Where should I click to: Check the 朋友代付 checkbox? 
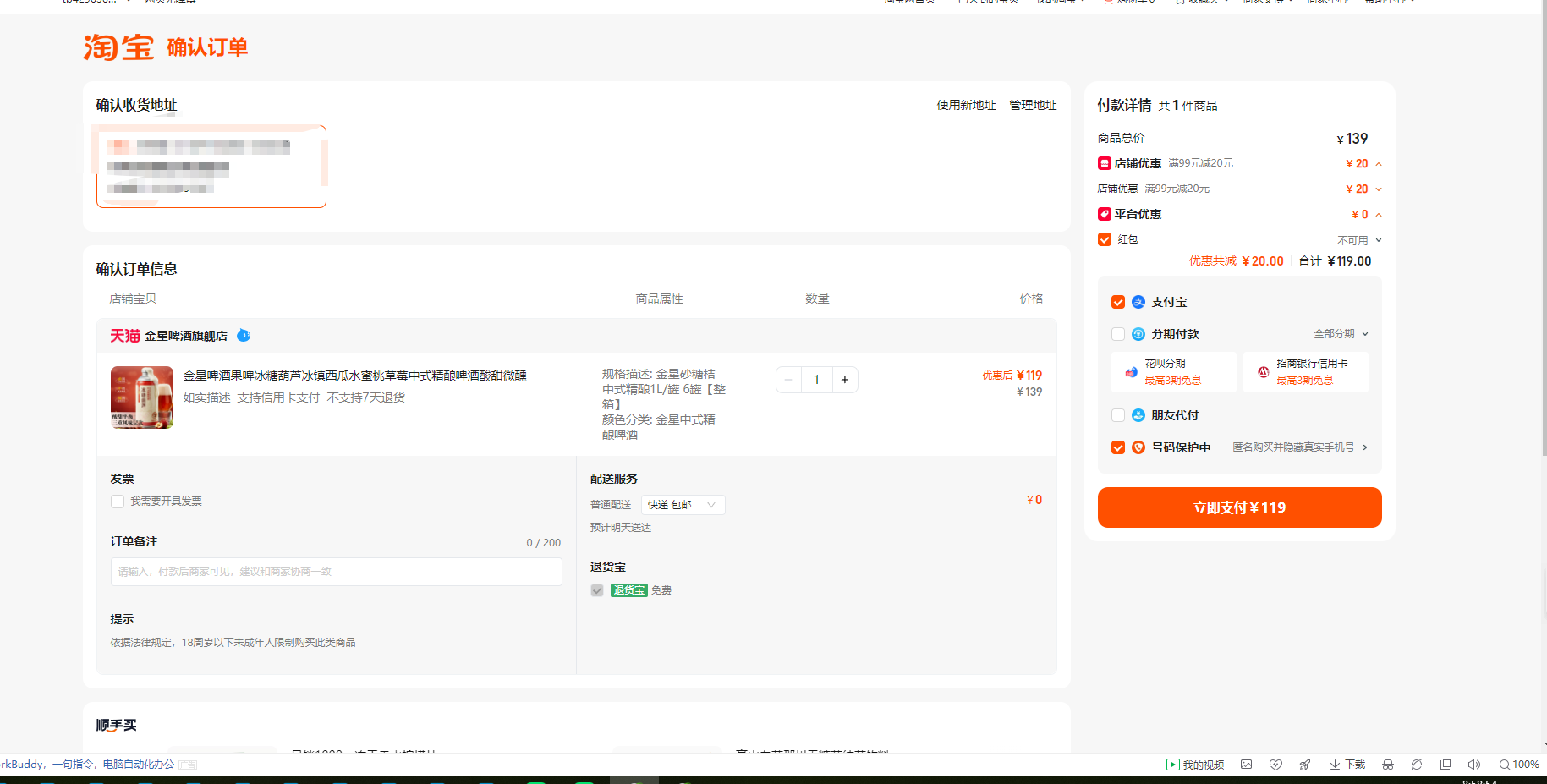1118,415
